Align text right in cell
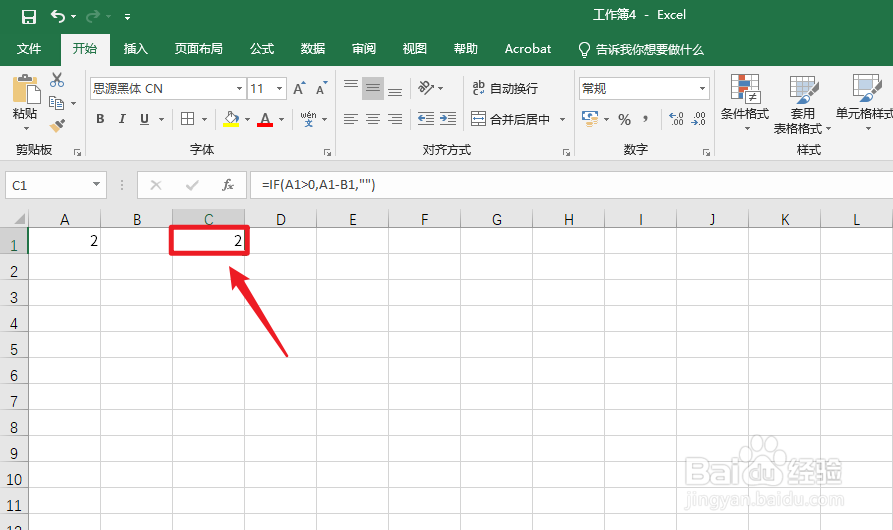Screen dimensions: 893x530 (395, 119)
